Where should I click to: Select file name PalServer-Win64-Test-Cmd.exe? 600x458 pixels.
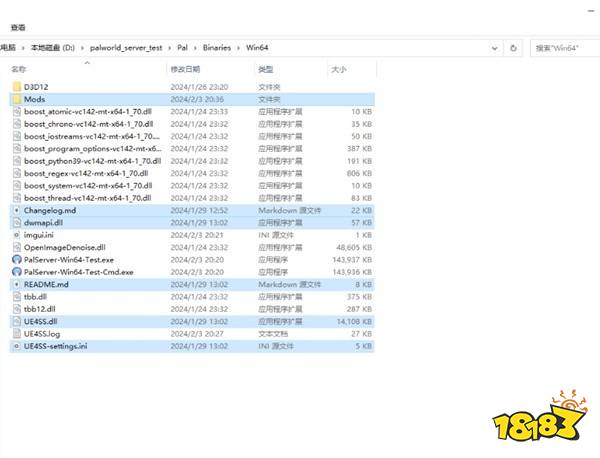coord(79,272)
